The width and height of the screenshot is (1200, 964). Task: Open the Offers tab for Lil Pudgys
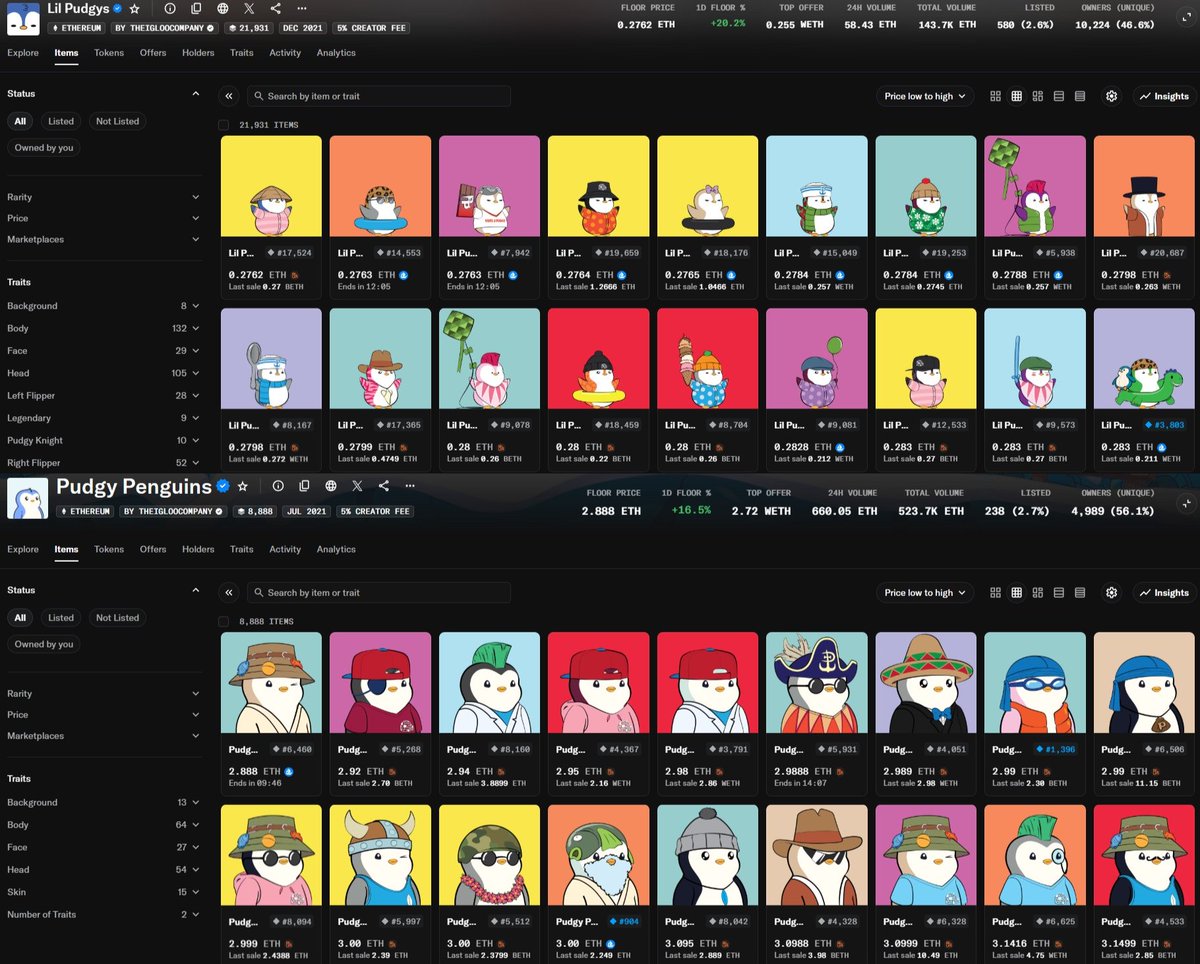153,53
